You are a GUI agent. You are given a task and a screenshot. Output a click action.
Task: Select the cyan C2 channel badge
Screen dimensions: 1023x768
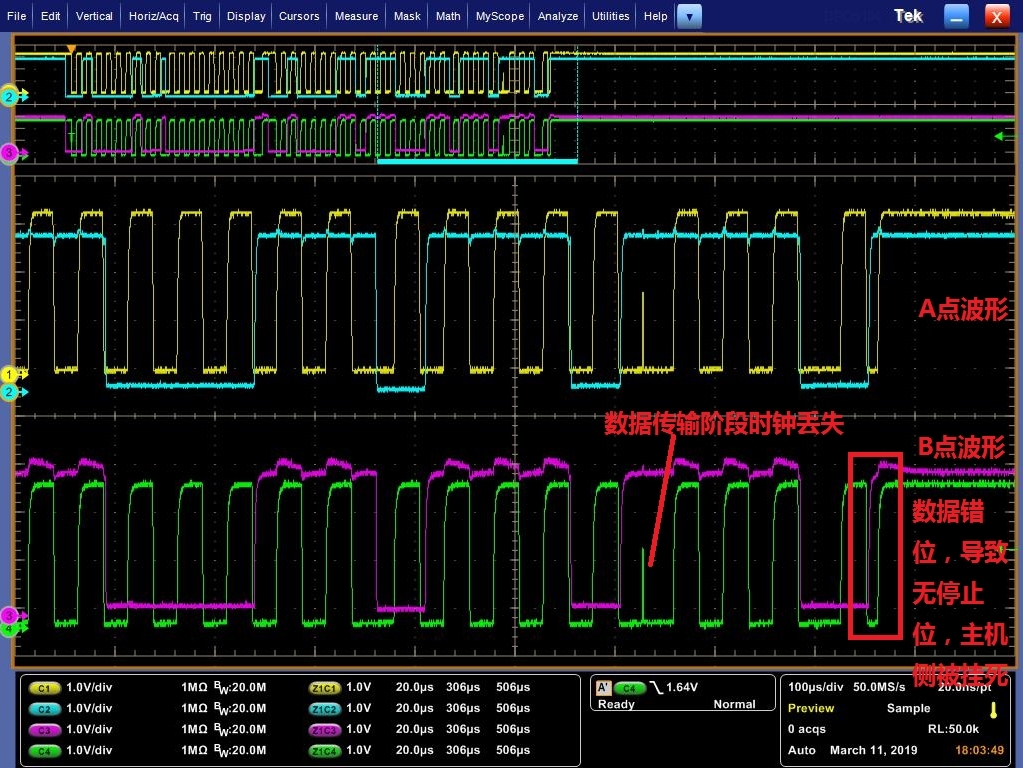click(x=44, y=708)
